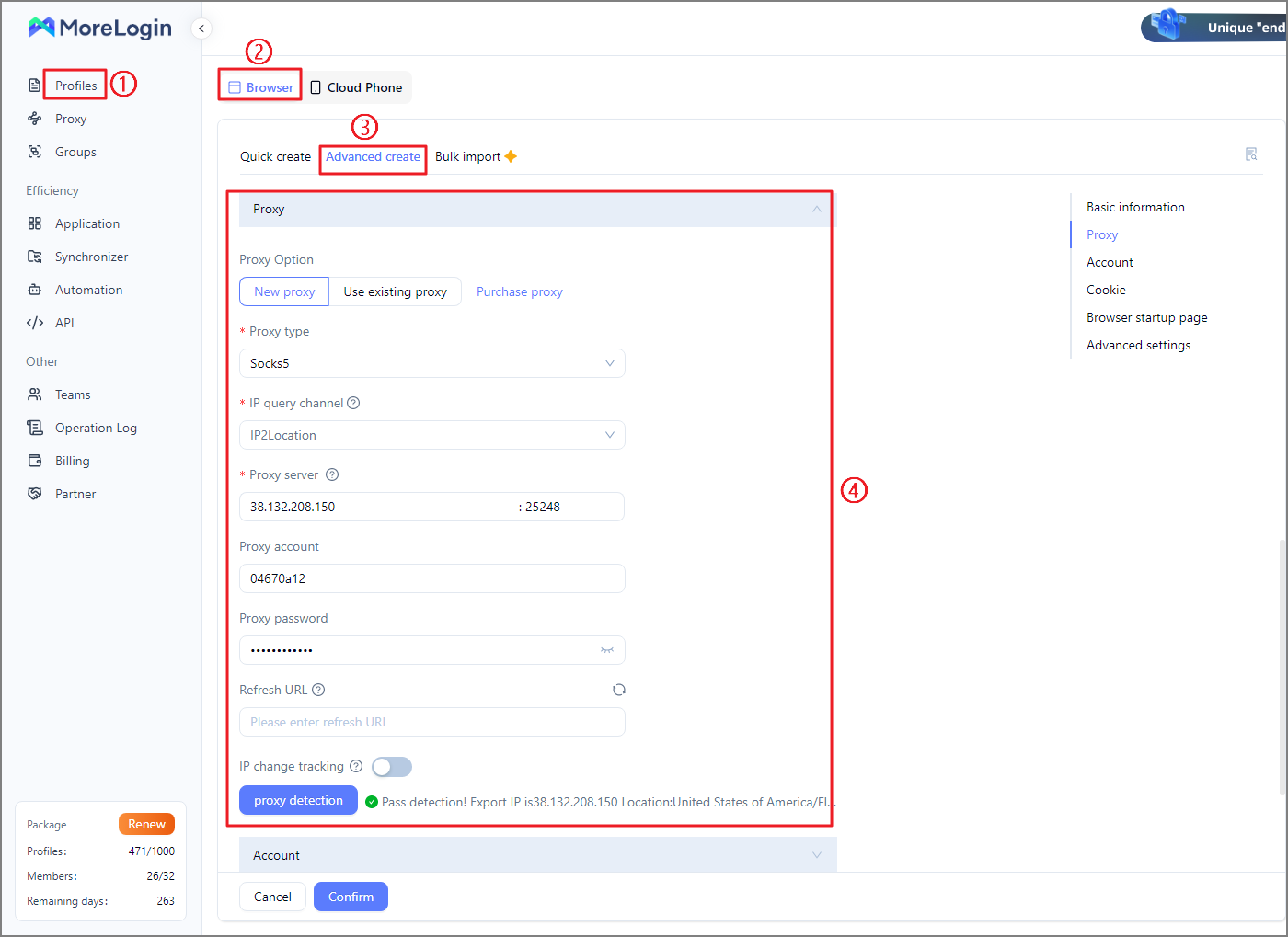Click the MoreLogin logo
The image size is (1288, 937).
99,28
